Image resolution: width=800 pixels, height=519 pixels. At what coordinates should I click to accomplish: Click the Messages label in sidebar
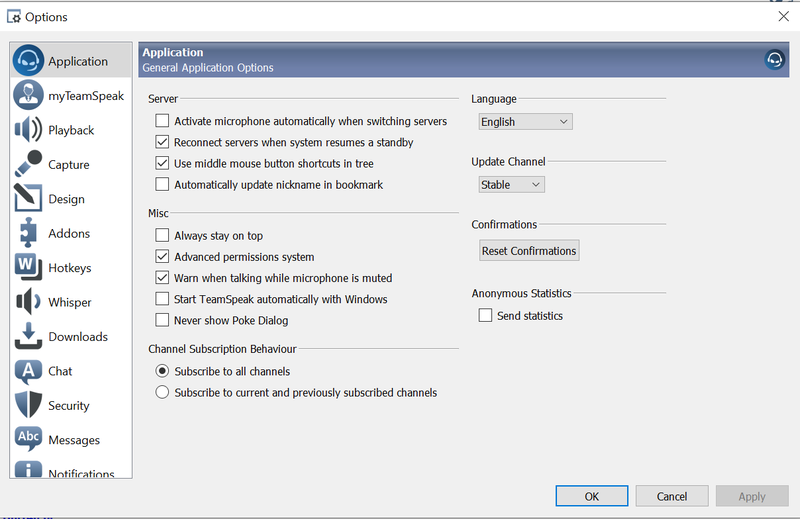[x=74, y=440]
